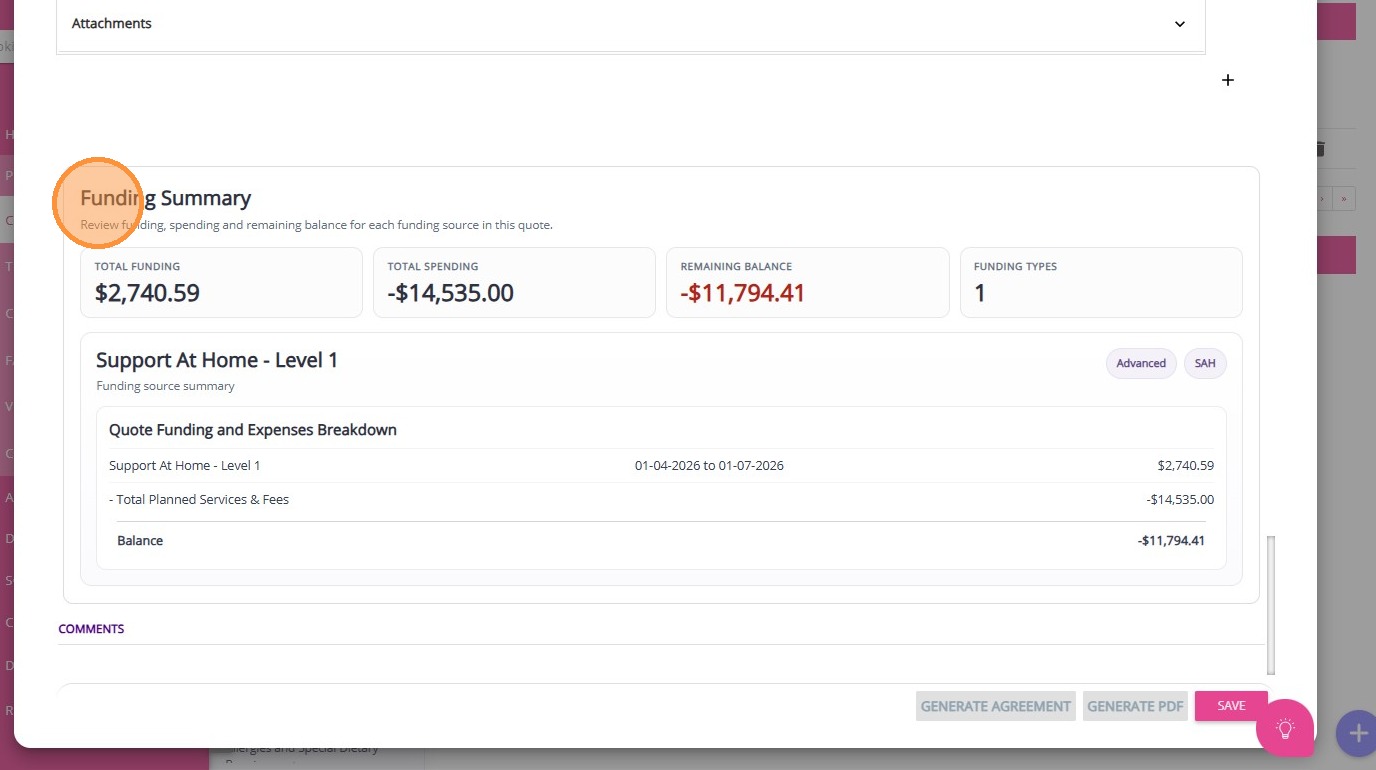Click the Attachments section header
Screen dimensions: 1376x770
point(112,24)
